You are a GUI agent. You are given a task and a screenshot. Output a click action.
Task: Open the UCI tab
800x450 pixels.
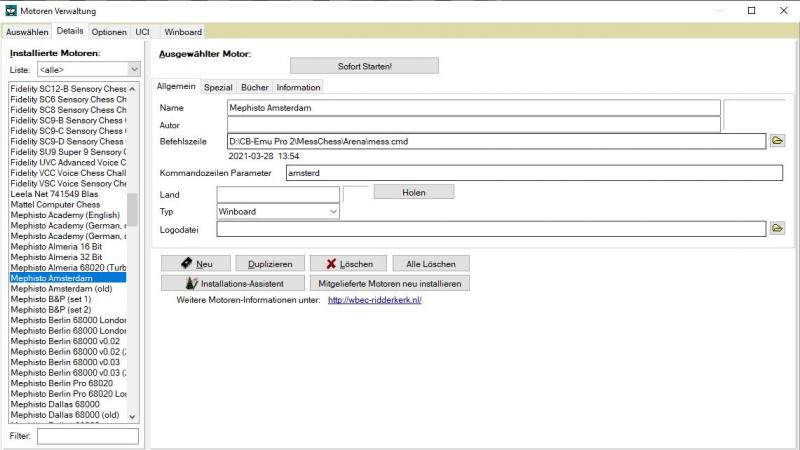143,32
